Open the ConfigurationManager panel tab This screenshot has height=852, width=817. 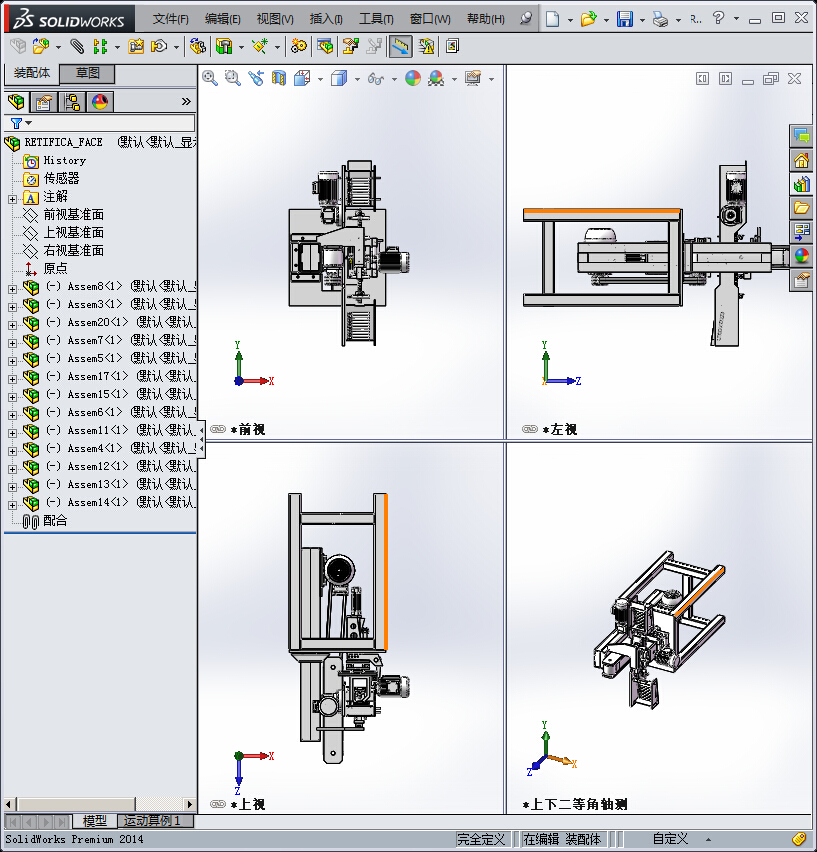[72, 102]
